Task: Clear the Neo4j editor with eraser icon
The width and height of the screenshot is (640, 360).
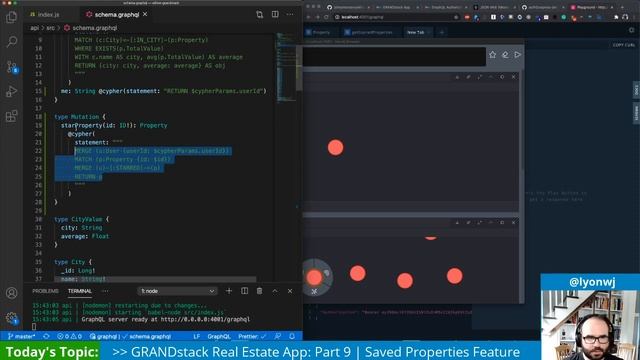Action: tap(505, 55)
